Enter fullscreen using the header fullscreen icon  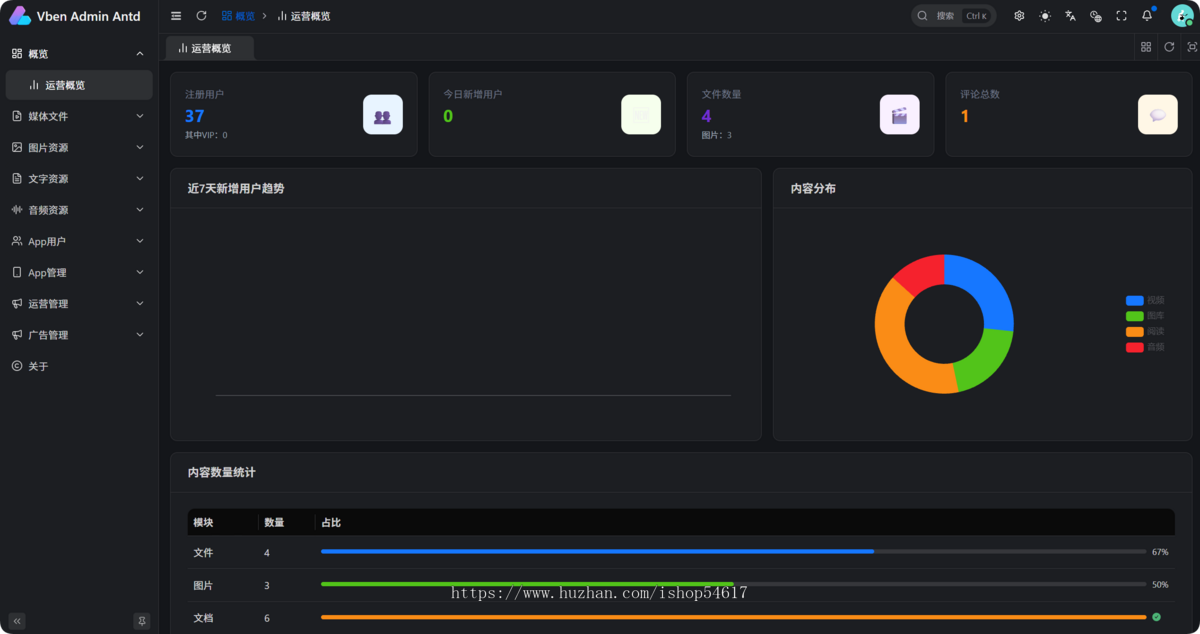[x=1121, y=16]
